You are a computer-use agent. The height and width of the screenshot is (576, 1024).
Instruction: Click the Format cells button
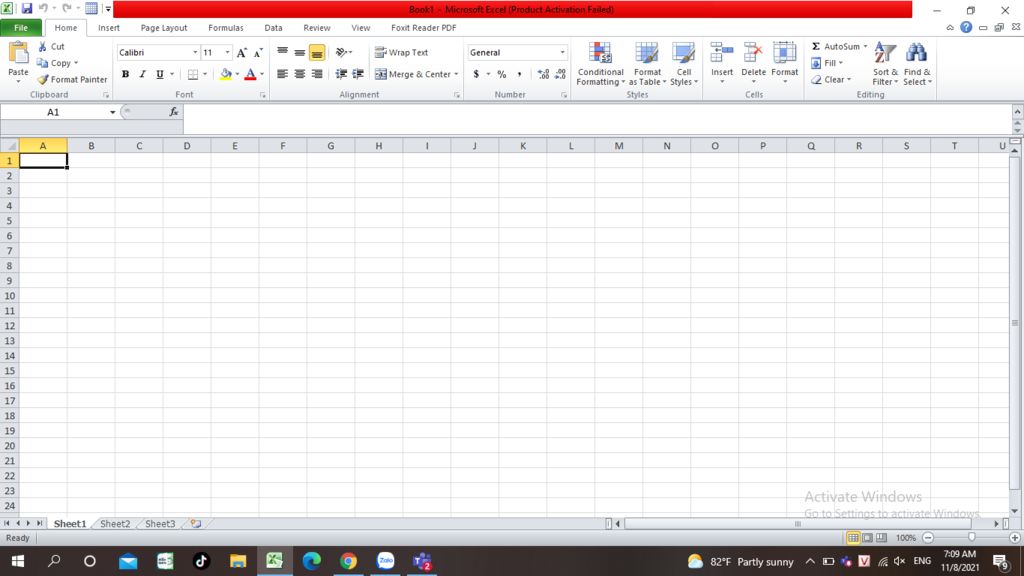point(784,63)
